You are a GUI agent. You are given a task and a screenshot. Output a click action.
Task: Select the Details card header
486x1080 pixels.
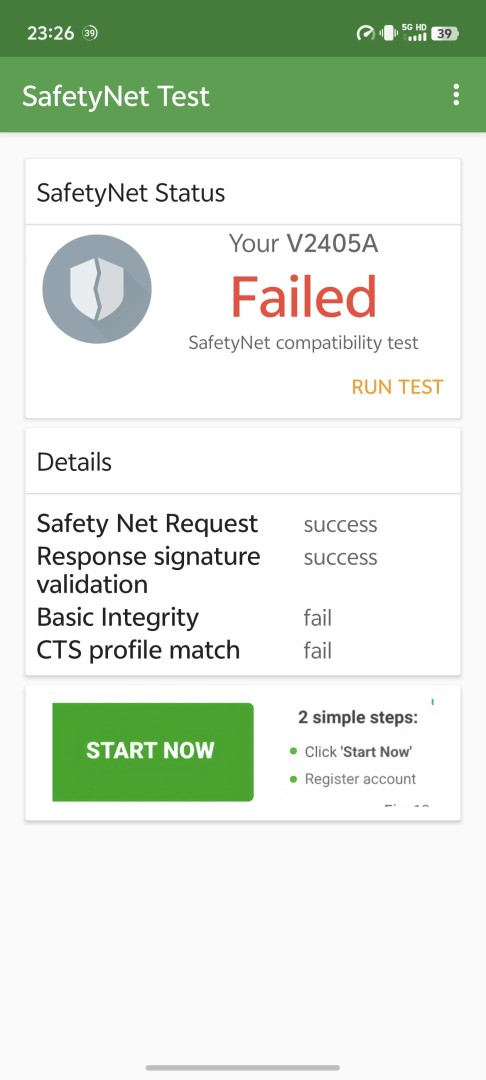click(243, 461)
